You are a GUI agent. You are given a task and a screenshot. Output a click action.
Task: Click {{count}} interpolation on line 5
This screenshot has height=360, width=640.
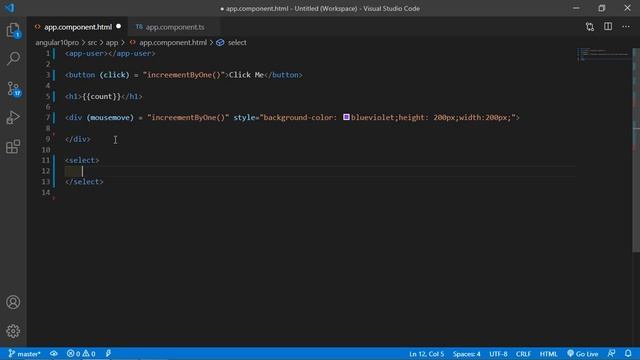pyautogui.click(x=102, y=96)
